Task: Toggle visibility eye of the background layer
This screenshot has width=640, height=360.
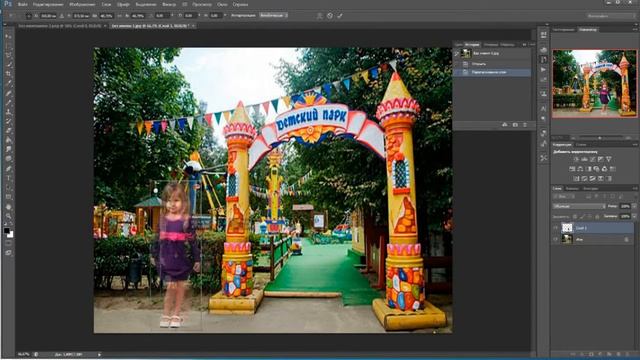Action: tap(556, 240)
